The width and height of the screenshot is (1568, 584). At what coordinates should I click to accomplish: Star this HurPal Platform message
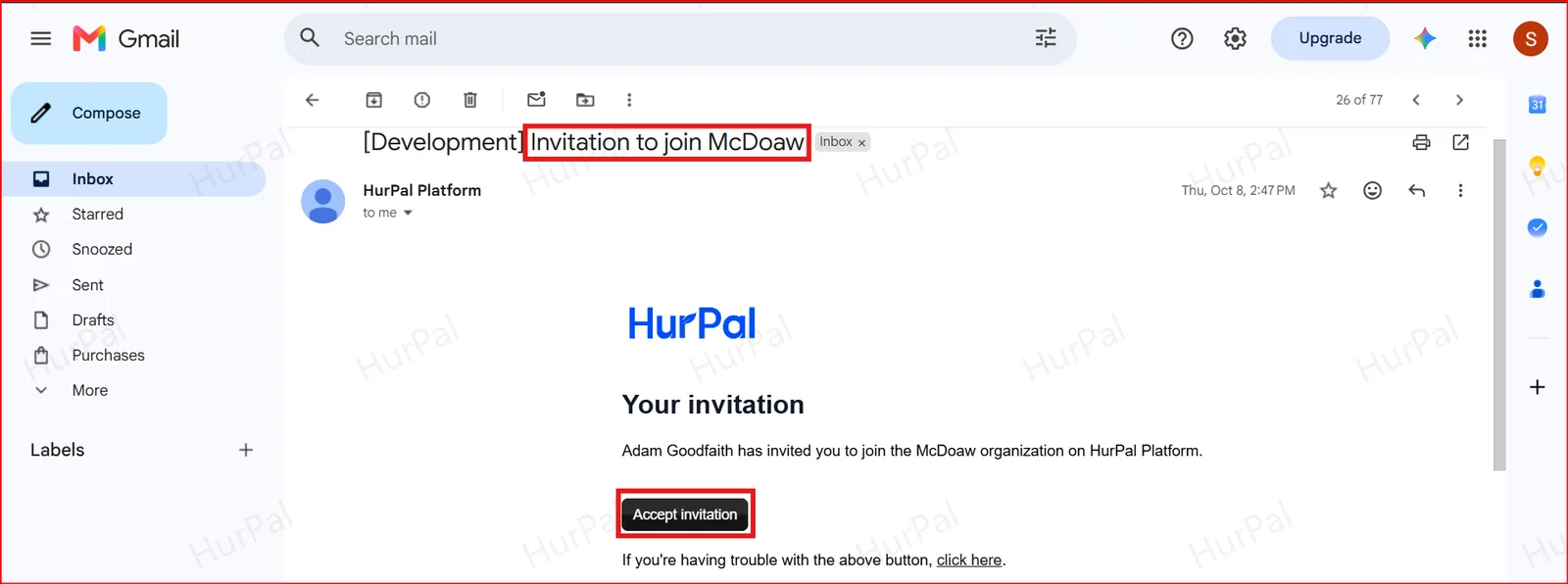coord(1328,190)
